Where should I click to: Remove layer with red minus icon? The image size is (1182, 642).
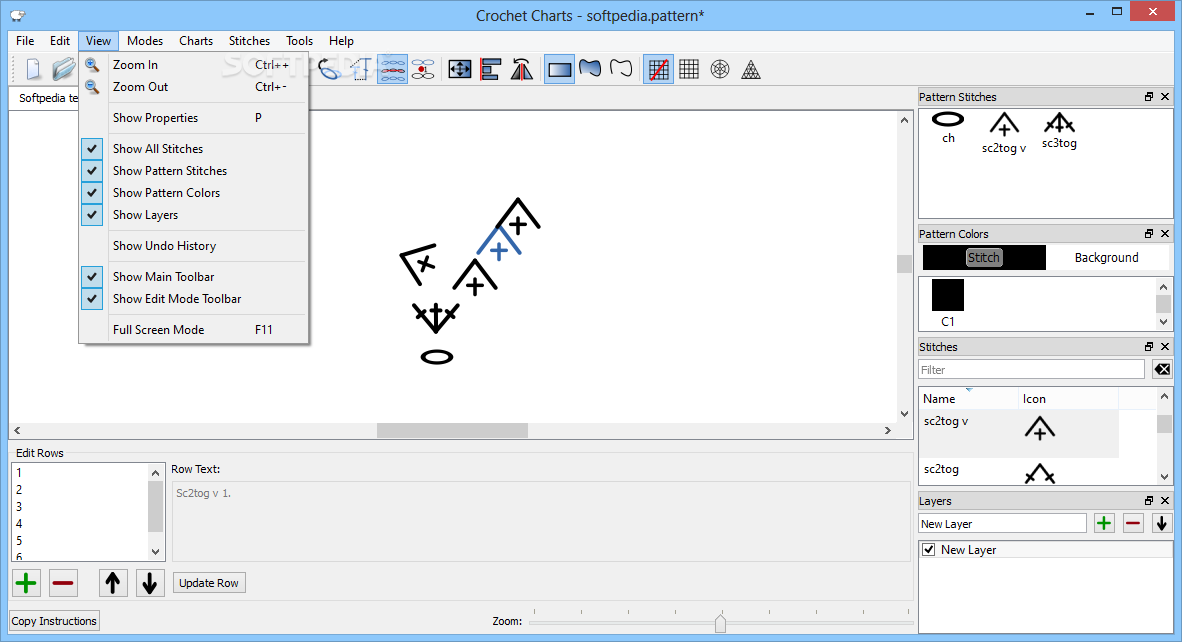pos(1133,523)
